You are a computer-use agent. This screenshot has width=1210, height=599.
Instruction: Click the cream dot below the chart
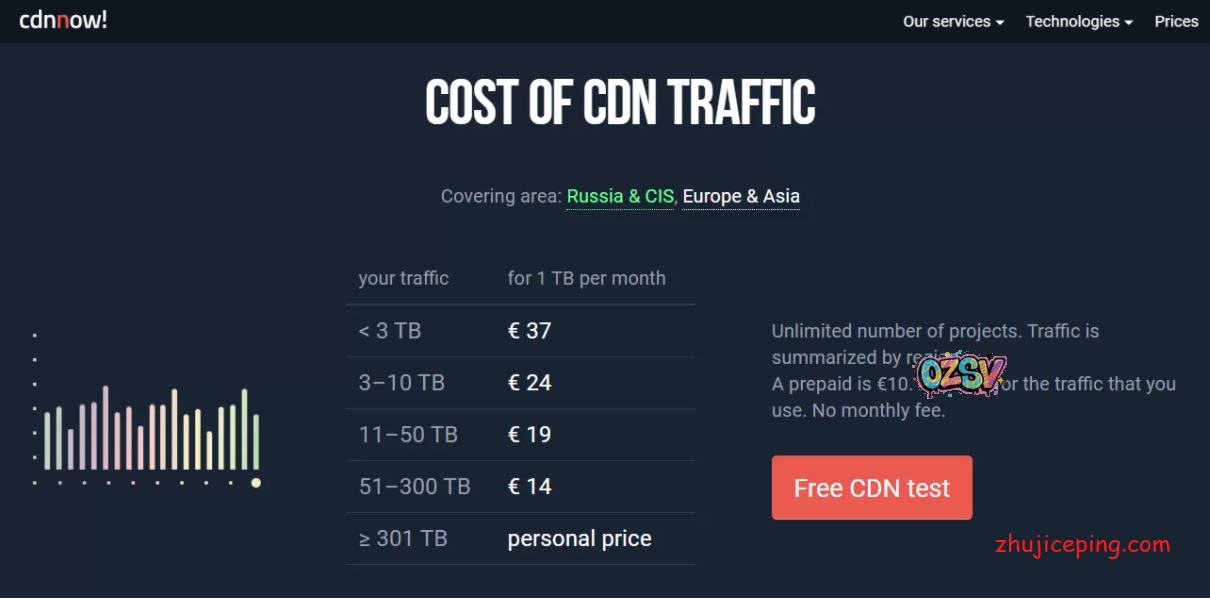click(x=256, y=483)
